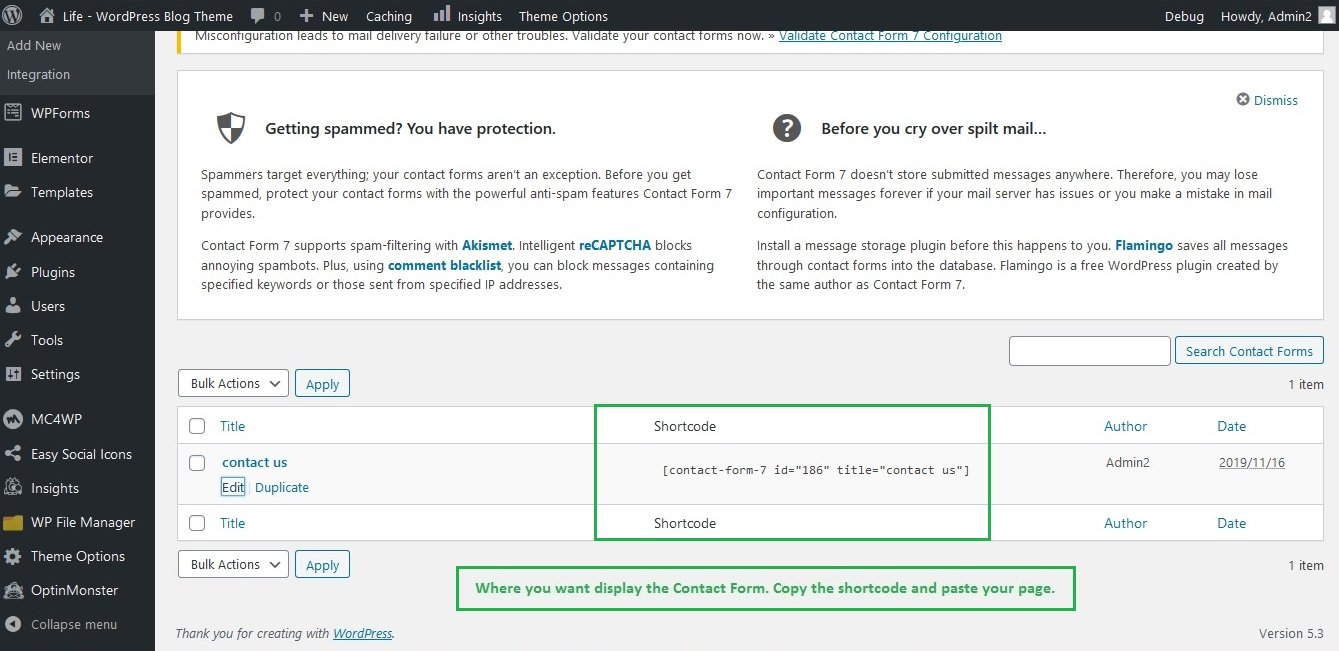The image size is (1339, 651).
Task: Click the Appearance brush icon
Action: (x=13, y=237)
